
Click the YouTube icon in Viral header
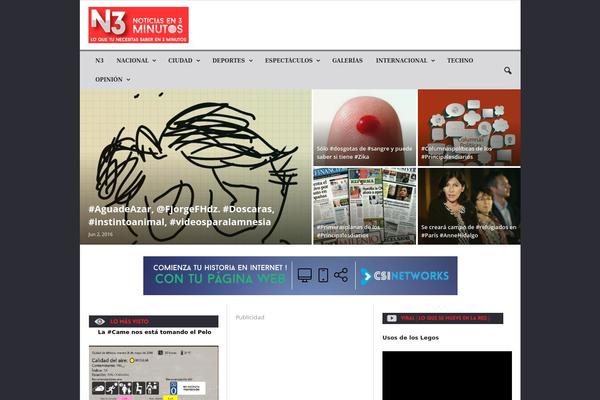pos(391,318)
